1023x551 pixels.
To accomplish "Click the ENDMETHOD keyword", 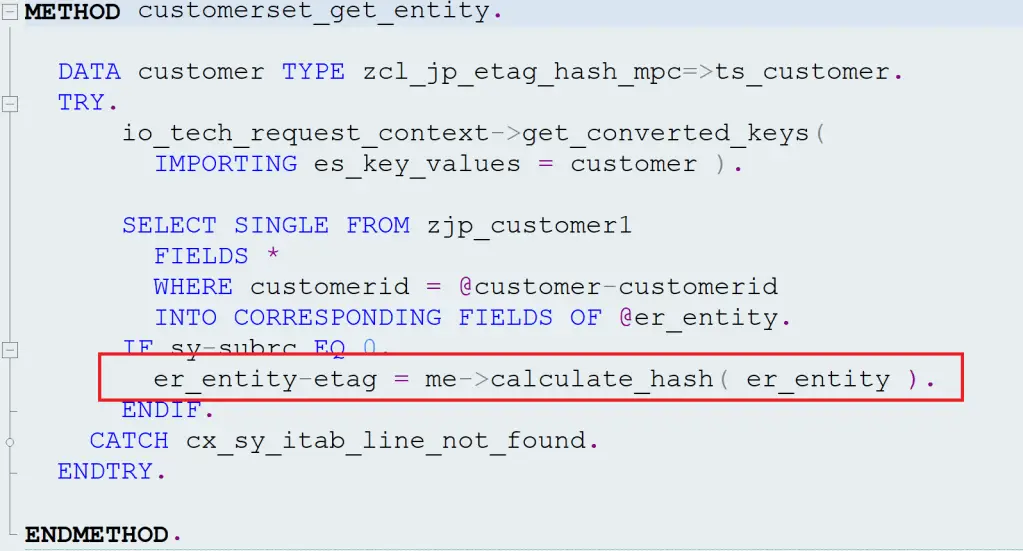I will point(97,535).
